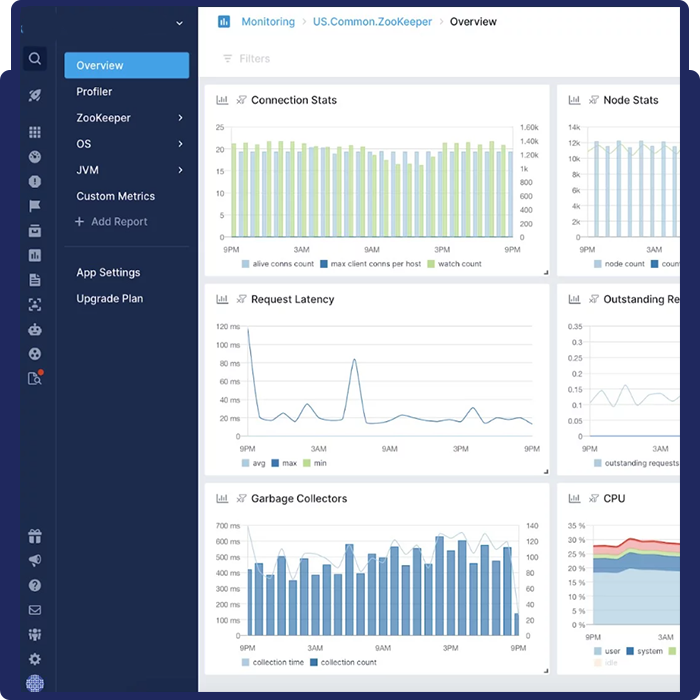Click the search icon in the sidebar
Screen dimensions: 700x700
(35, 59)
